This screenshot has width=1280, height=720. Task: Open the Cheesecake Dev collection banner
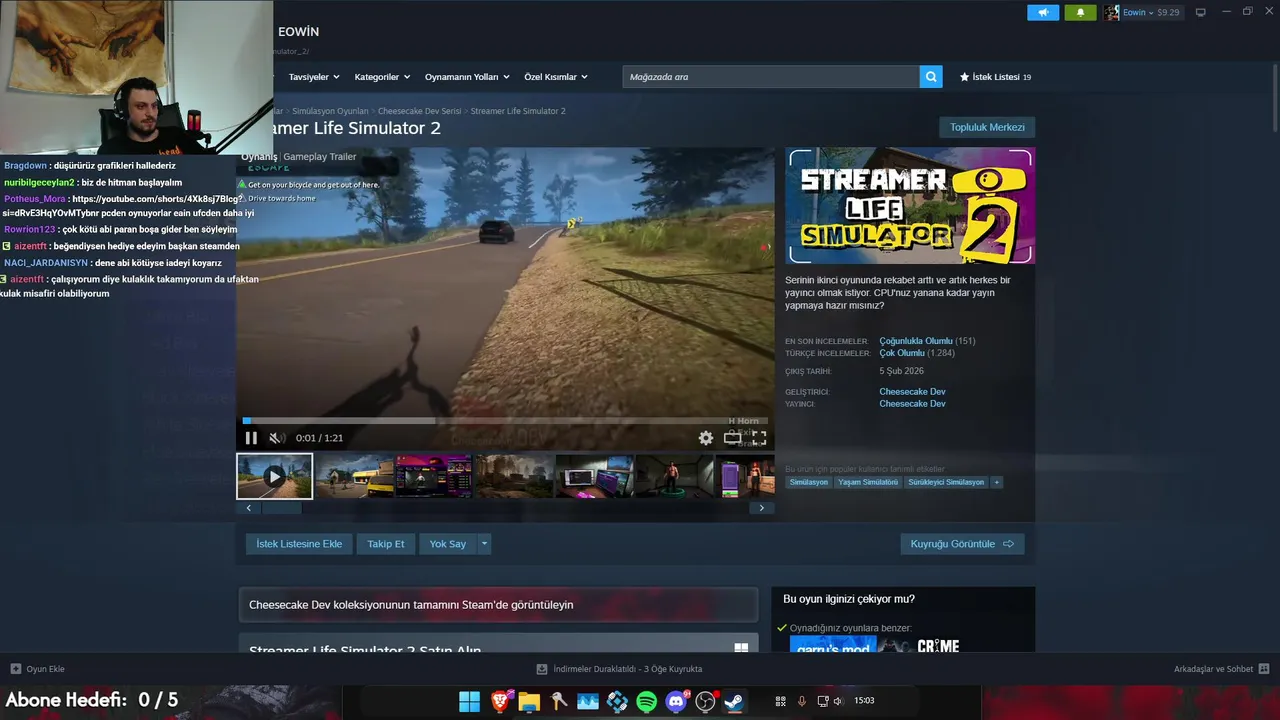click(498, 605)
